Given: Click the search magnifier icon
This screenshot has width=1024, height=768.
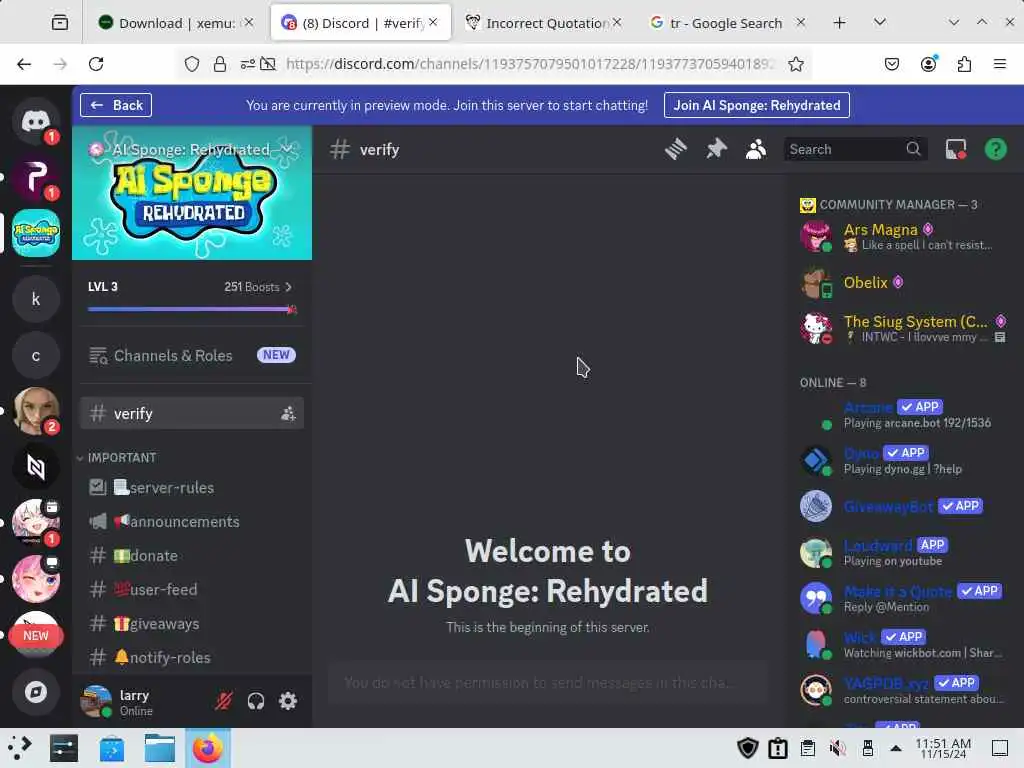Looking at the screenshot, I should coord(913,150).
